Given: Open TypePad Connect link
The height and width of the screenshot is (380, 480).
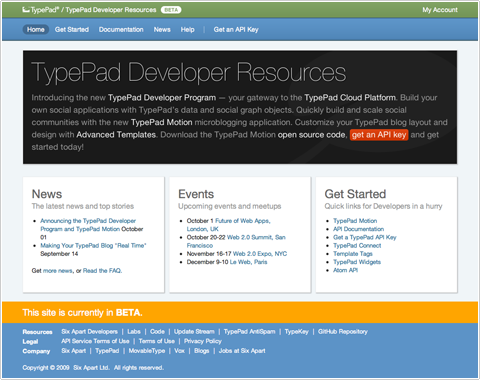Looking at the screenshot, I should [357, 245].
